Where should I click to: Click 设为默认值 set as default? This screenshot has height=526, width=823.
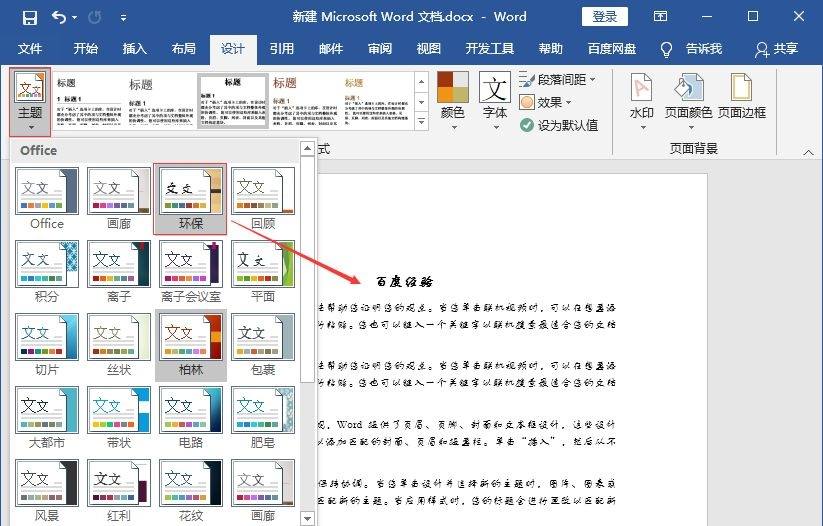pyautogui.click(x=558, y=125)
